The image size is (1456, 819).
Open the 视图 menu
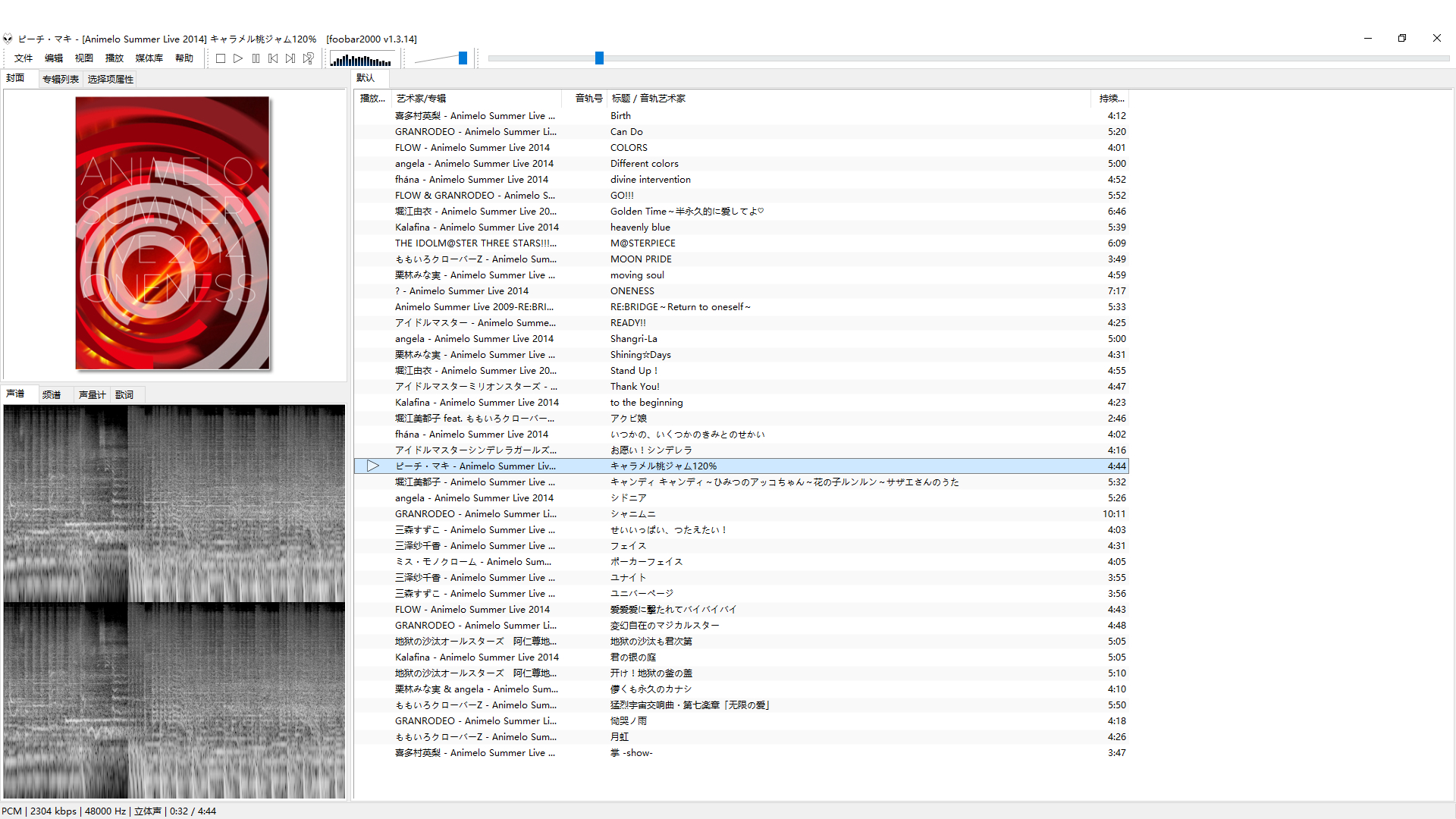coord(84,58)
